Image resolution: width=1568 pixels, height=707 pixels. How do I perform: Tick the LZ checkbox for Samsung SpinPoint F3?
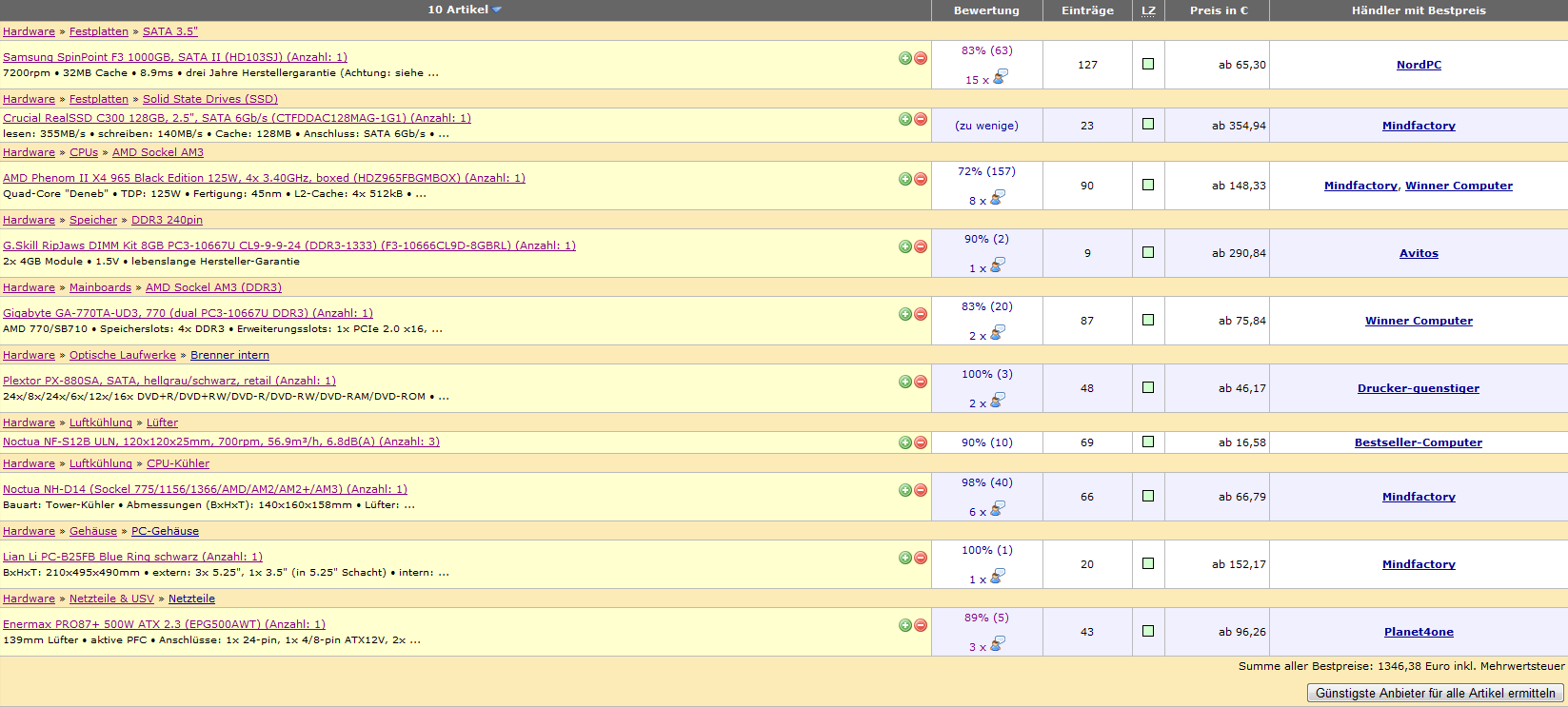click(1148, 64)
